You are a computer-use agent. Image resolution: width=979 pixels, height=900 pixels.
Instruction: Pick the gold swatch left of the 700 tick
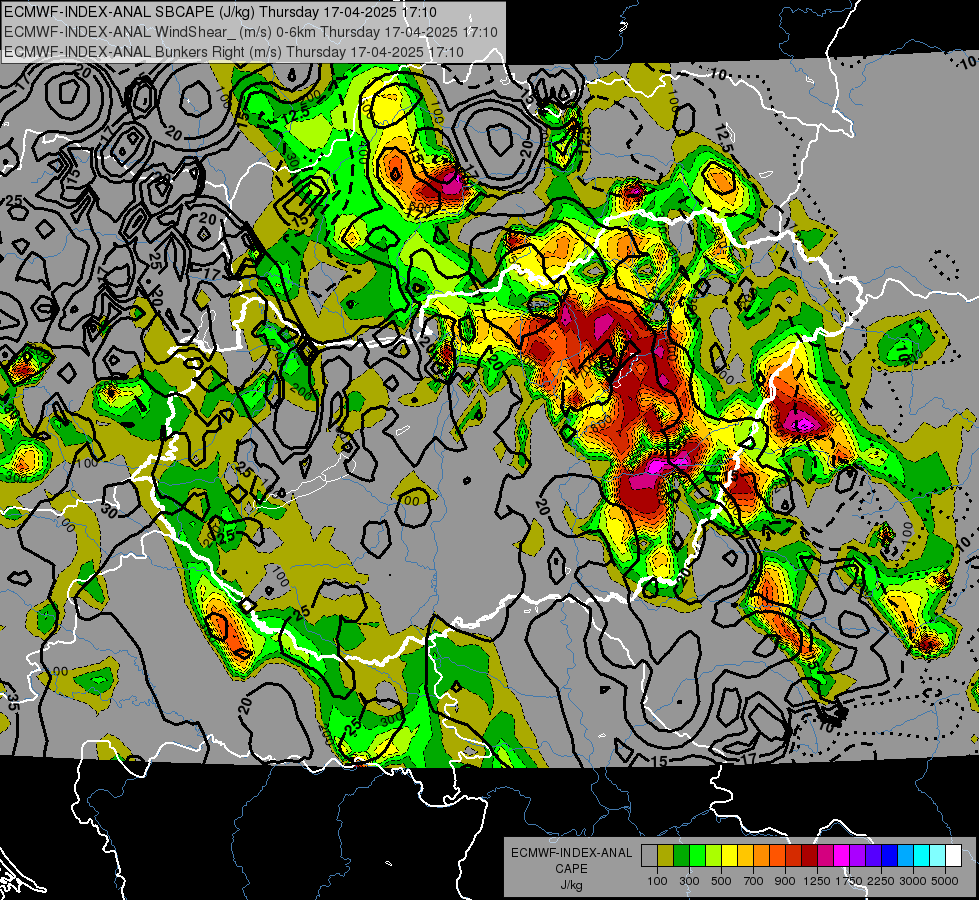coord(745,856)
